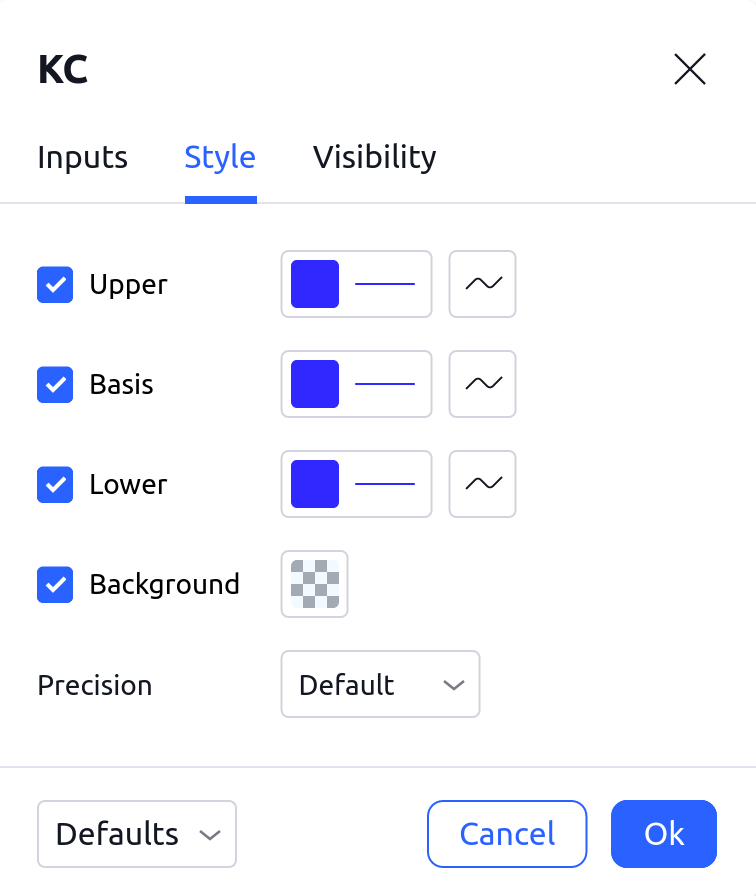The width and height of the screenshot is (756, 896).
Task: Click the Upper line style preview
Action: tap(385, 284)
